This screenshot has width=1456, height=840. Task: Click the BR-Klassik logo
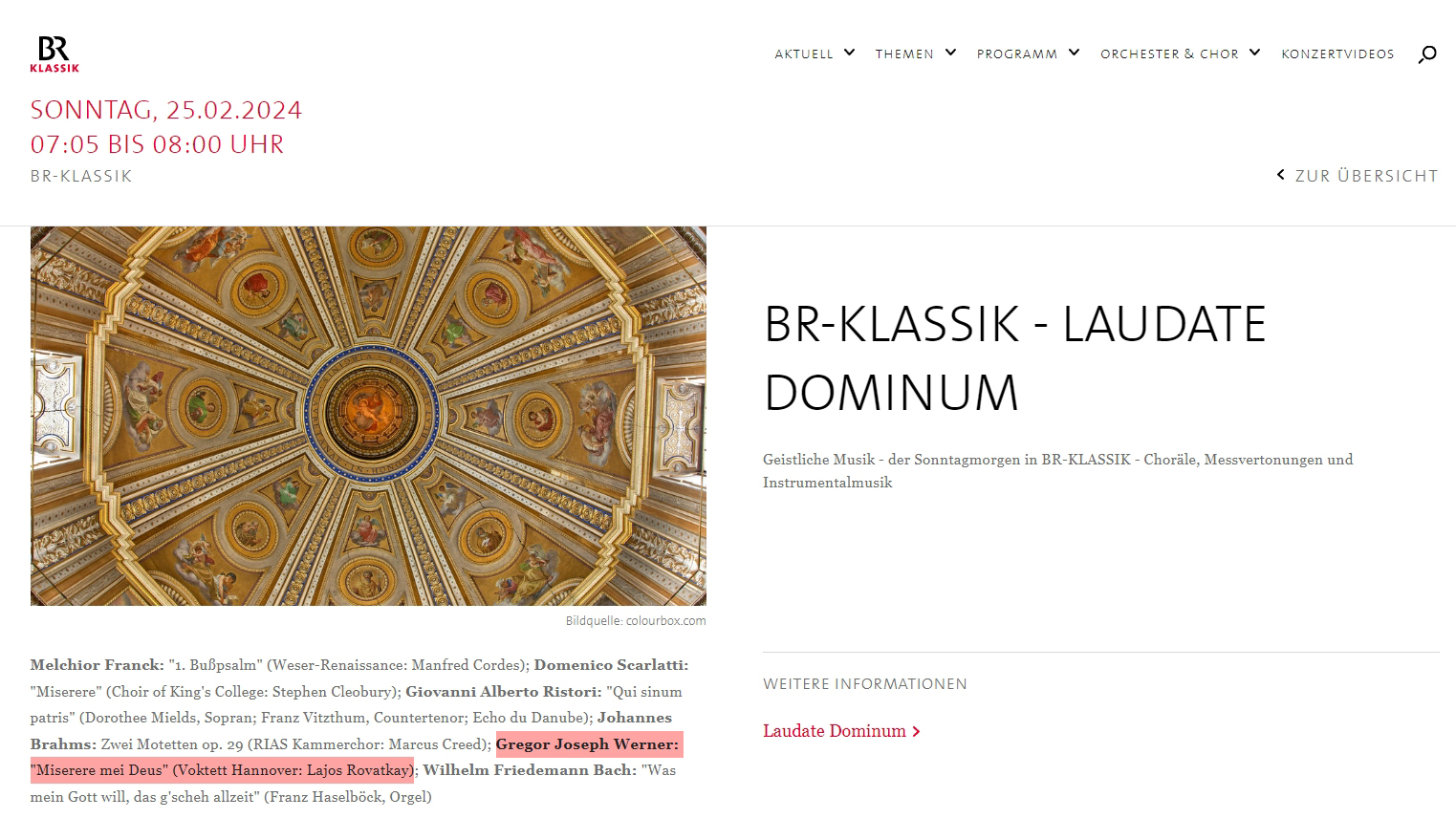point(54,54)
